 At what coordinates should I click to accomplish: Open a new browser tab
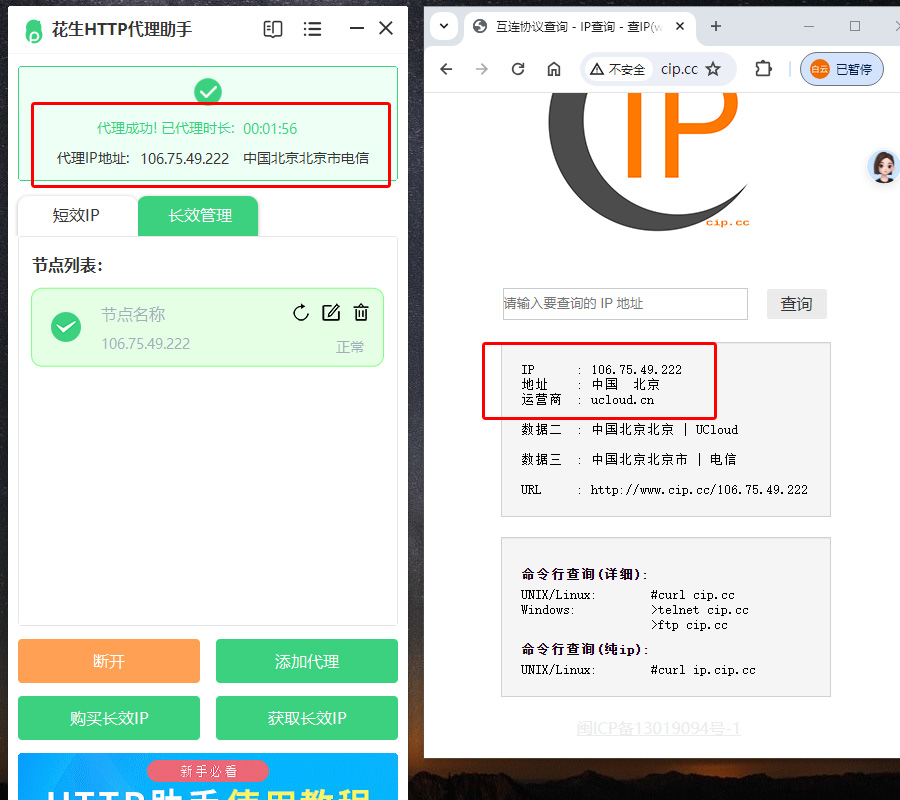(x=716, y=26)
